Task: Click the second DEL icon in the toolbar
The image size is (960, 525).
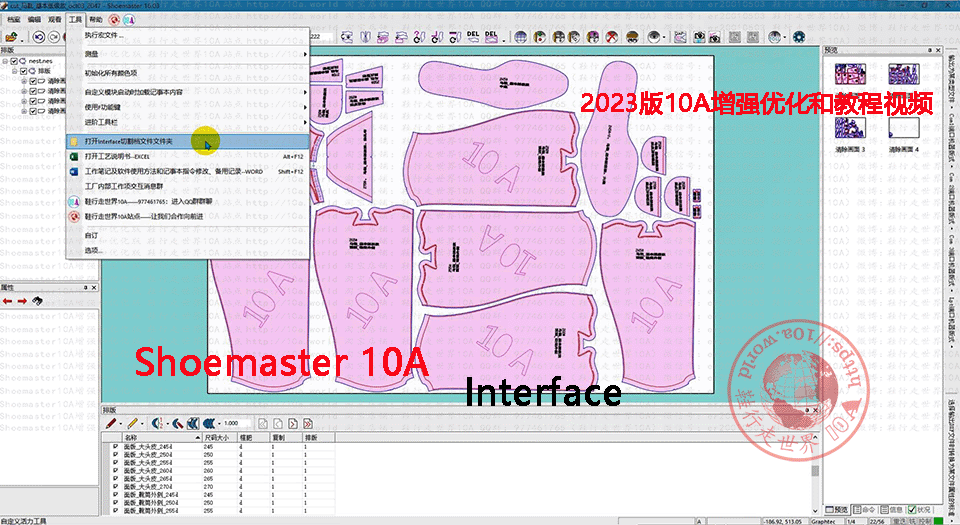Action: point(492,37)
